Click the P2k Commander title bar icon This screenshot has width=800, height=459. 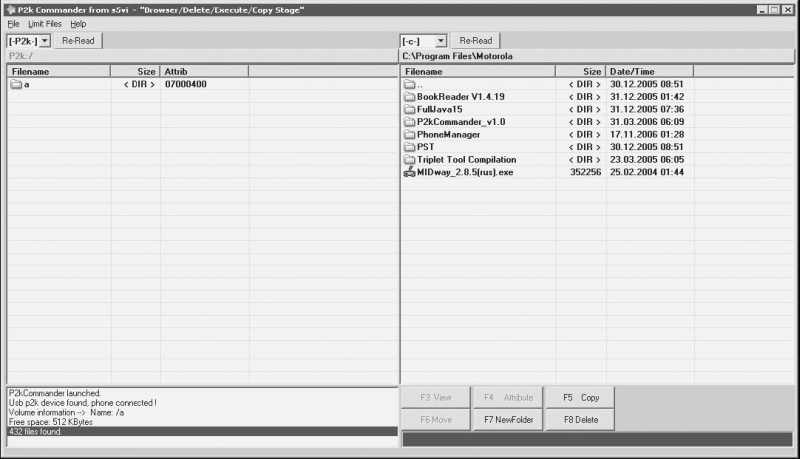click(10, 10)
